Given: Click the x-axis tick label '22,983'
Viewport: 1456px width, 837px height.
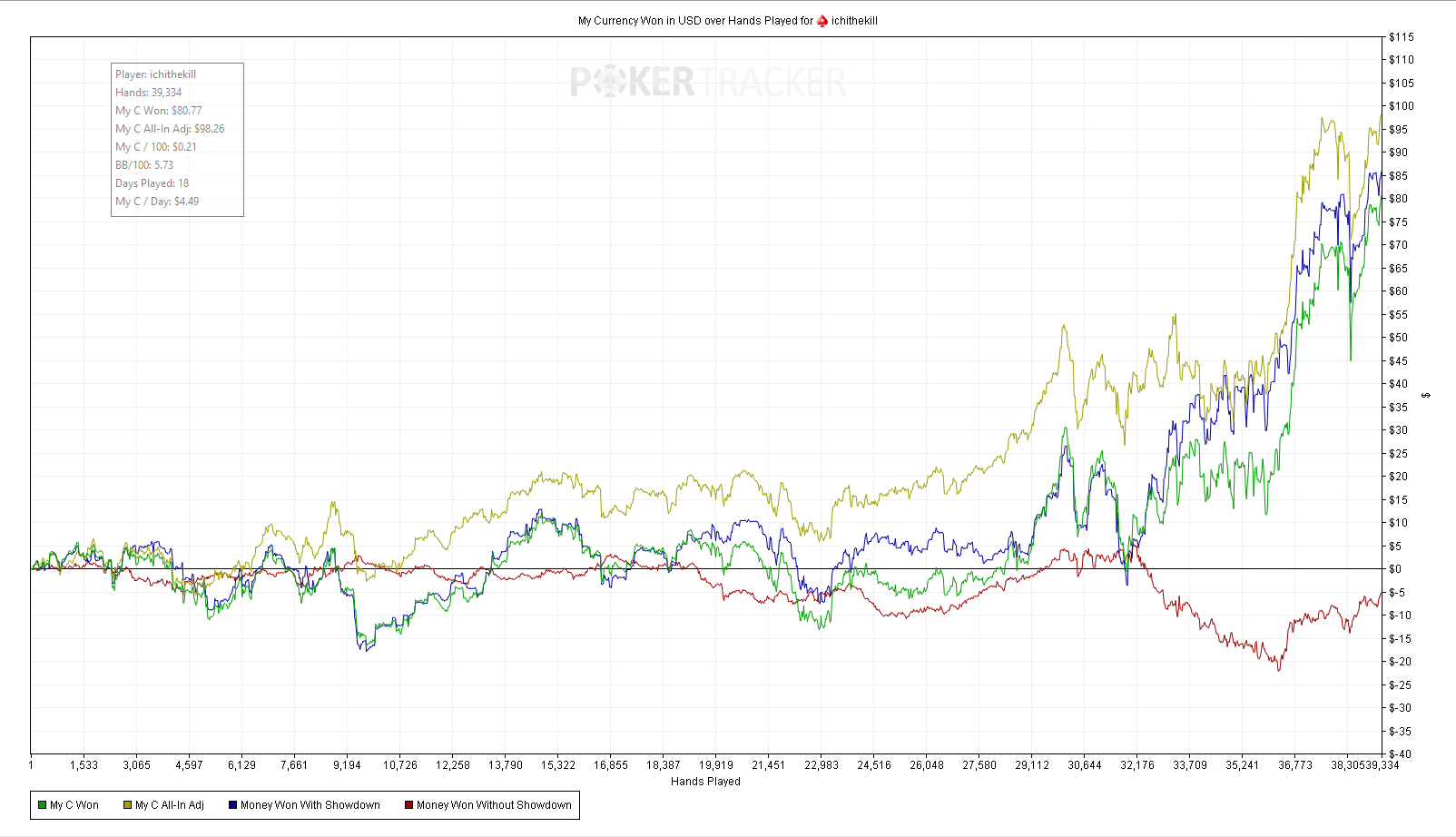Looking at the screenshot, I should [x=821, y=765].
